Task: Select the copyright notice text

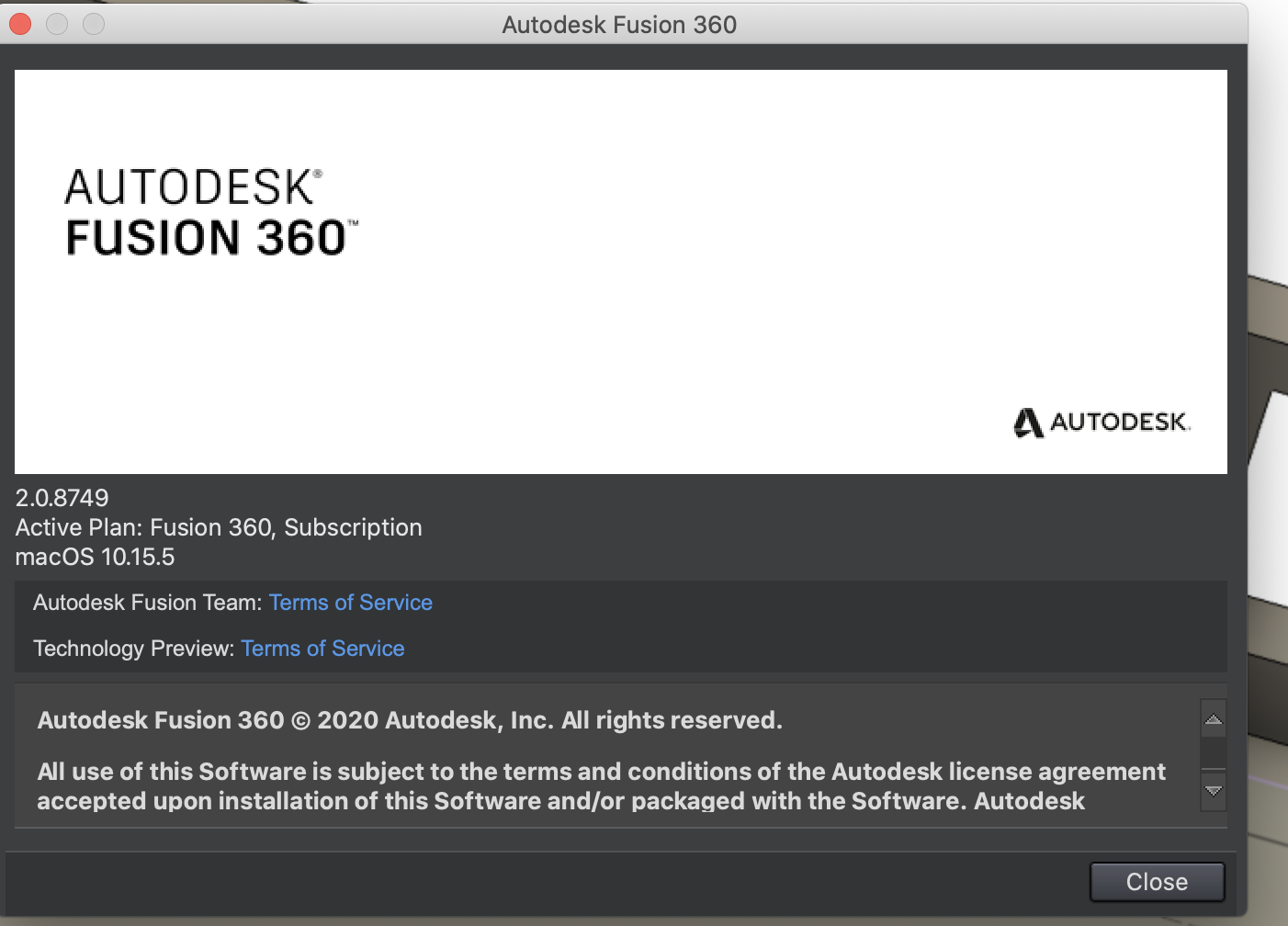Action: click(x=410, y=720)
